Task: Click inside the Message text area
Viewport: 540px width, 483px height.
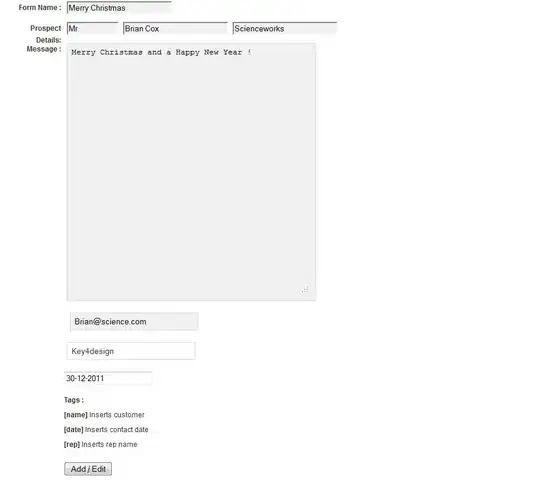Action: (191, 172)
